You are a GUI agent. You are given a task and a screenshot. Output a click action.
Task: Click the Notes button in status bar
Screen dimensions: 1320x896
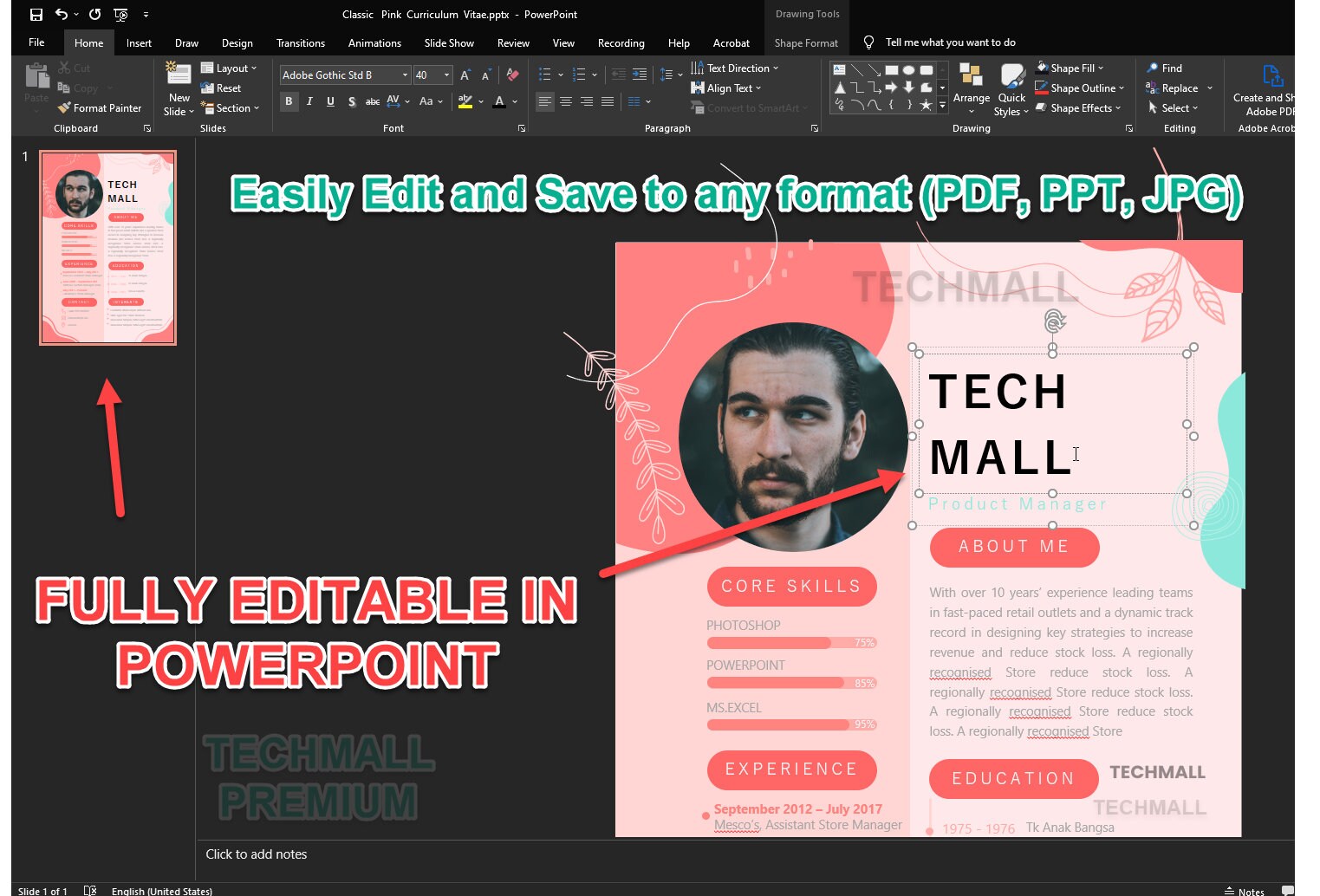pos(1245,889)
